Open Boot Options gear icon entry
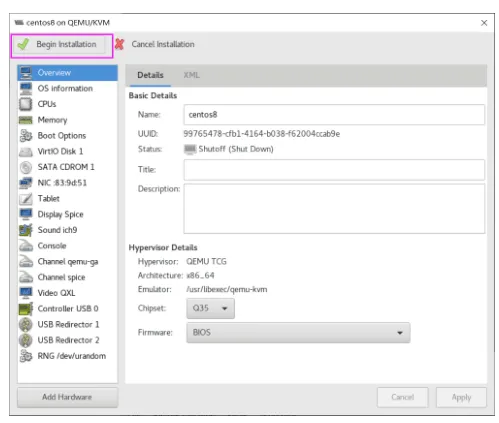Viewport: 499px width, 423px height. [x=26, y=135]
